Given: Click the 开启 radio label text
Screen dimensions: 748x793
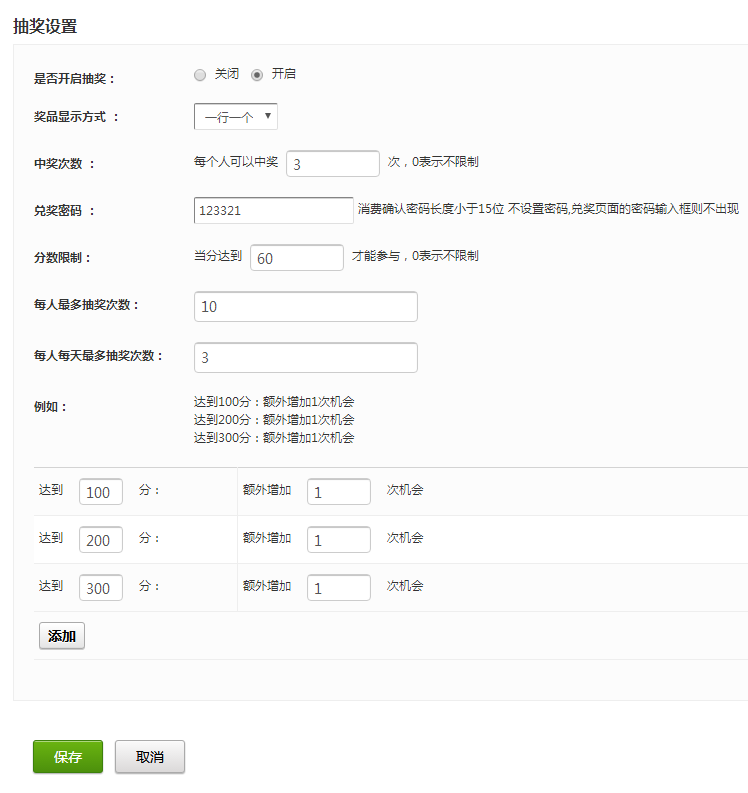Looking at the screenshot, I should (283, 74).
